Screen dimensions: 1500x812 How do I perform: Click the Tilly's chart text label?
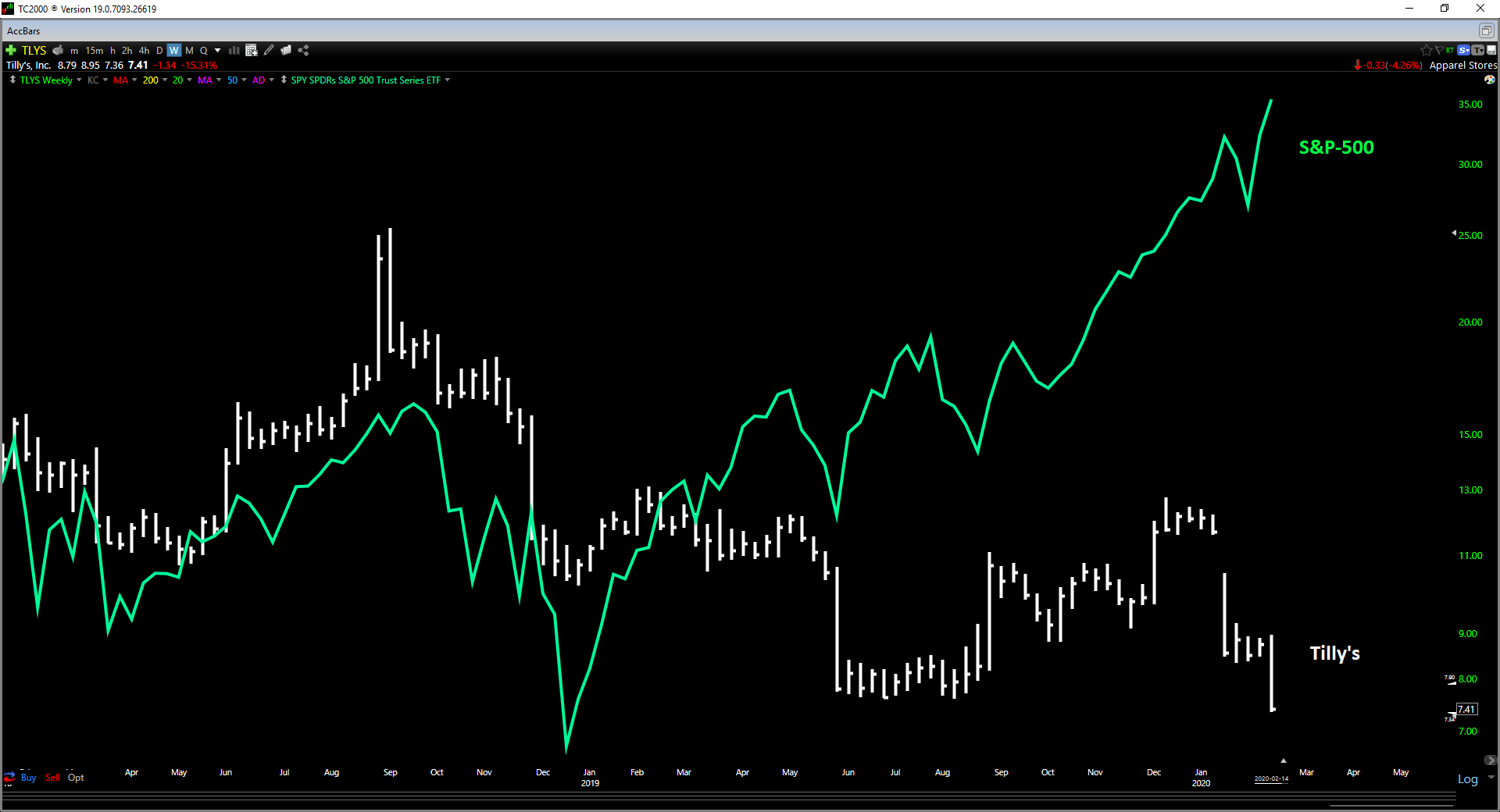coord(1334,653)
